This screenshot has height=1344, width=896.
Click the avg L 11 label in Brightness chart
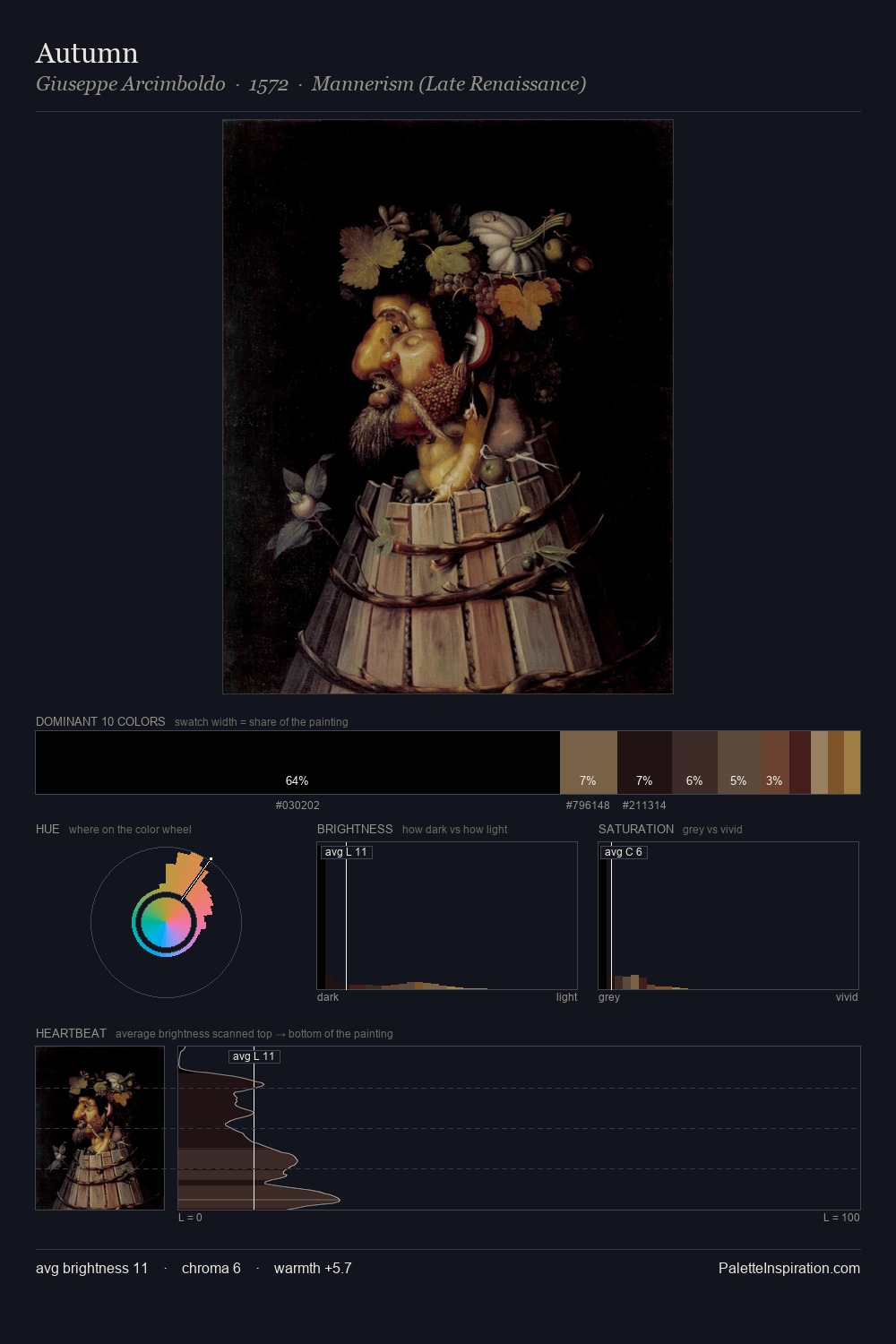pyautogui.click(x=346, y=852)
